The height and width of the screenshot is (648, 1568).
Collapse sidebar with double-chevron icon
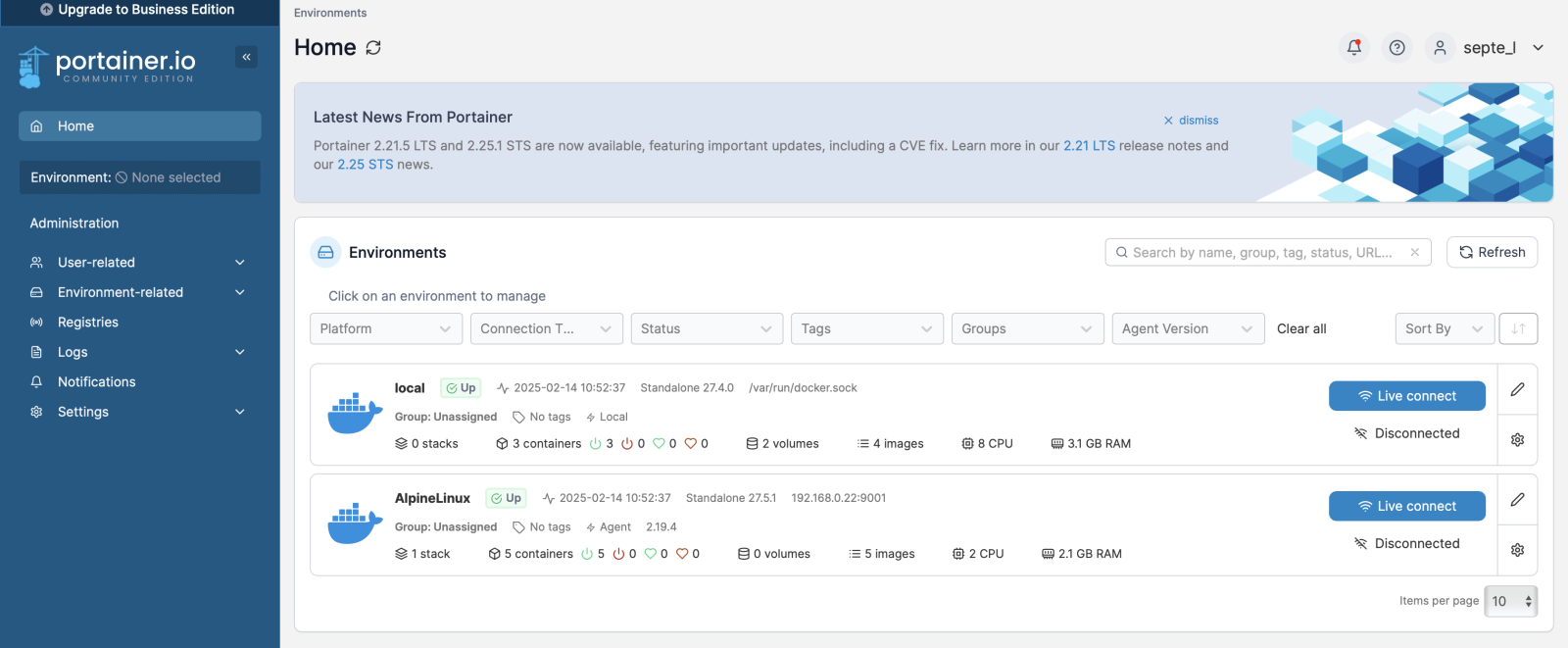(x=246, y=57)
